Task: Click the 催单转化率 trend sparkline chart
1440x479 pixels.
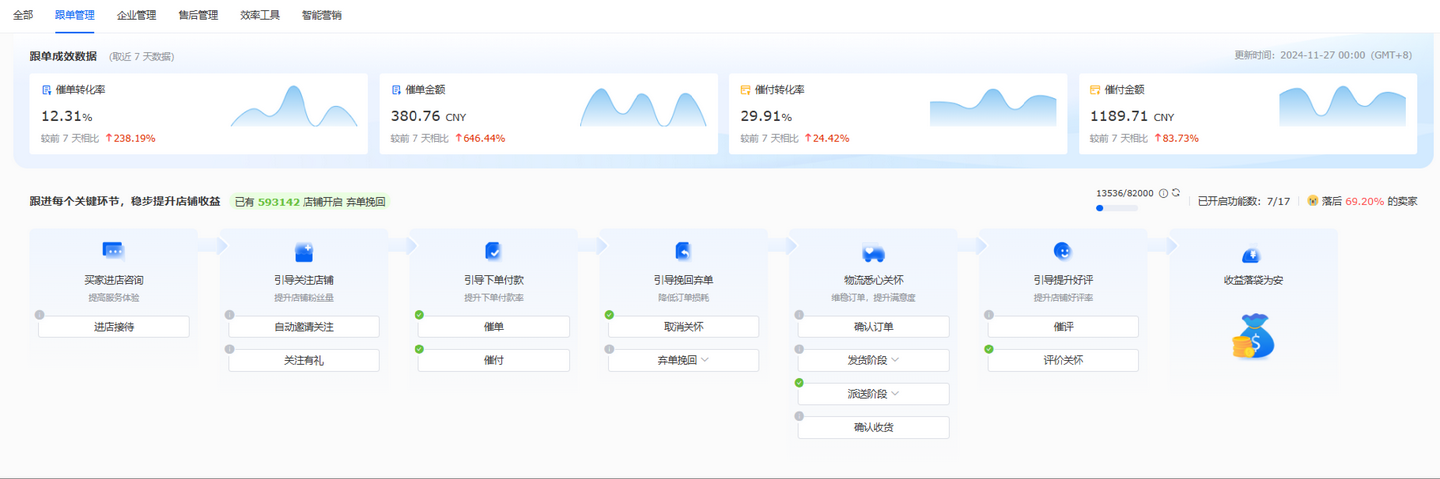Action: point(294,106)
